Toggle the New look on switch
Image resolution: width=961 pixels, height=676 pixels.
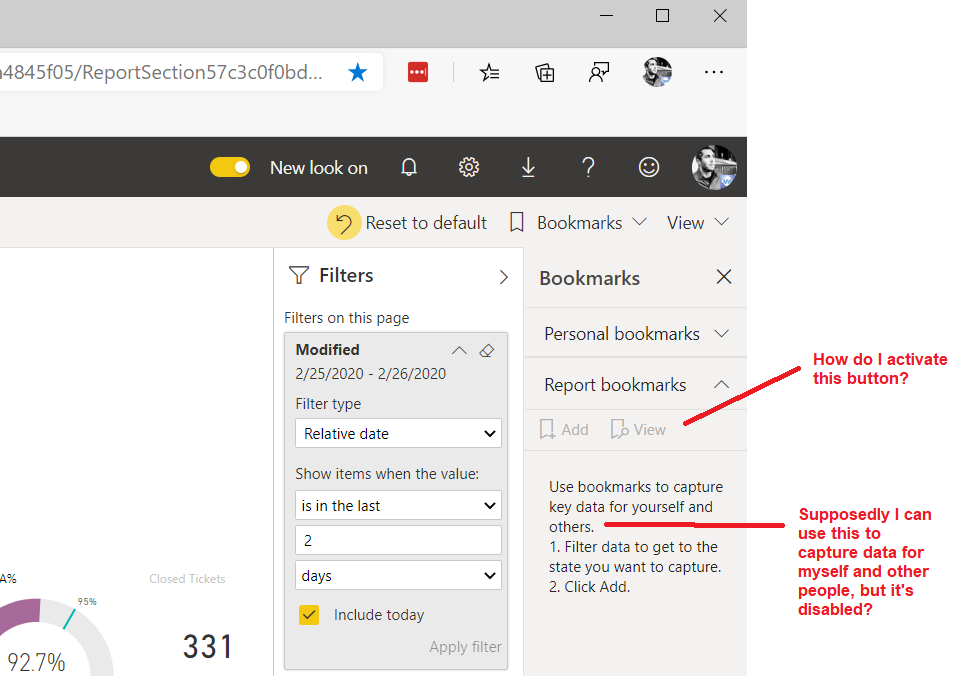coord(230,167)
